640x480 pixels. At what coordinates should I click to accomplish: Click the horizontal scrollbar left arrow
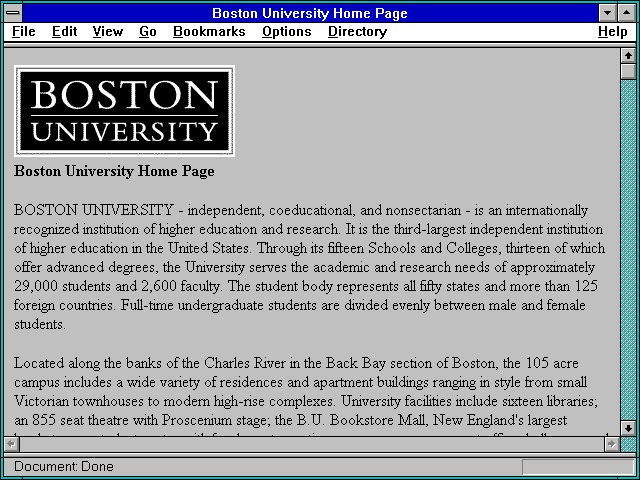coord(11,444)
